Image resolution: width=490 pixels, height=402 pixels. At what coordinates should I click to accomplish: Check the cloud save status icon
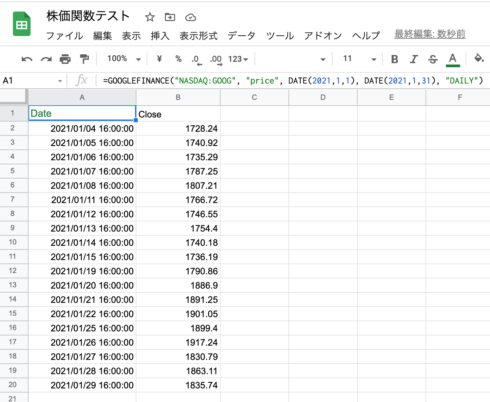pyautogui.click(x=190, y=17)
